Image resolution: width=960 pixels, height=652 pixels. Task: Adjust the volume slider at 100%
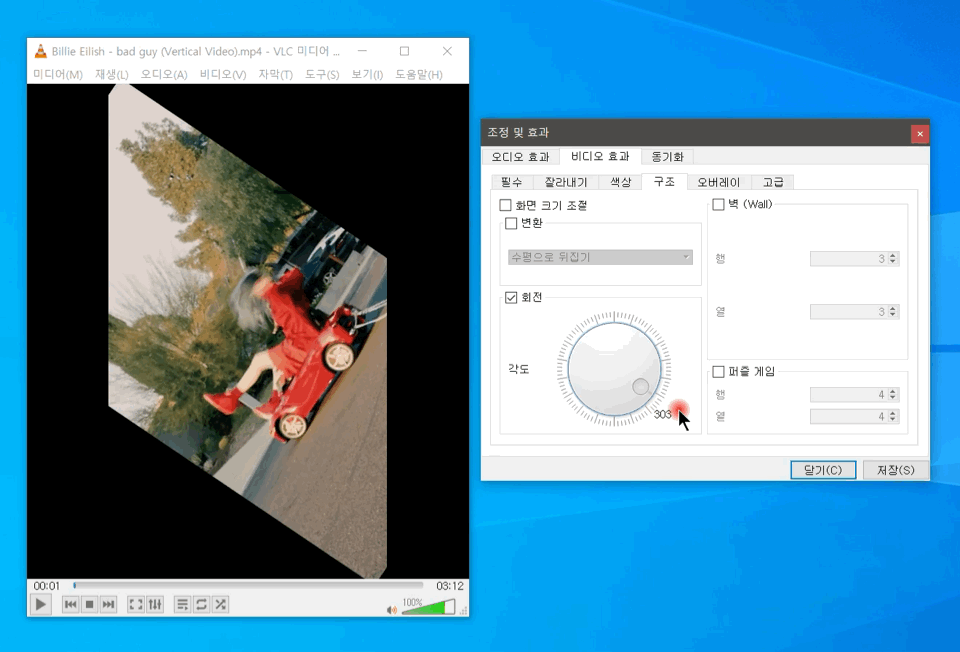pos(429,607)
